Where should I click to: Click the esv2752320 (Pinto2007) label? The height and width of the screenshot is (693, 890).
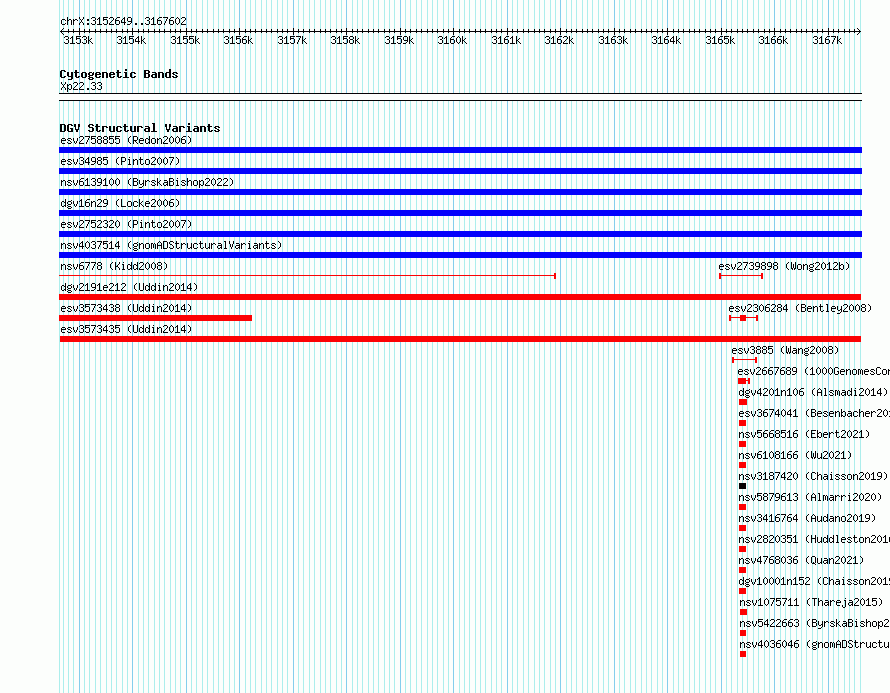click(126, 224)
